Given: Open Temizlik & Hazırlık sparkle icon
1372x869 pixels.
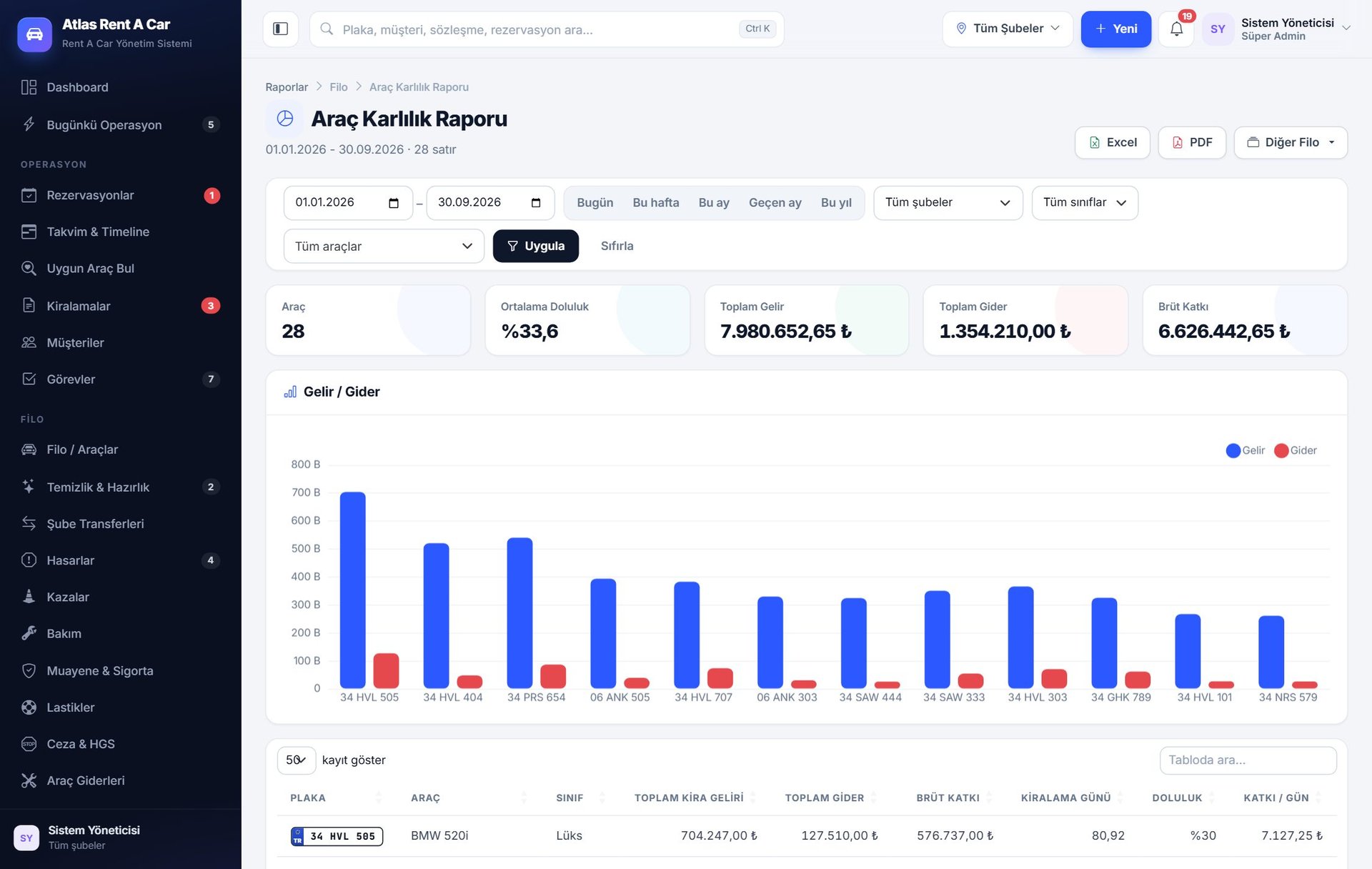Looking at the screenshot, I should (x=29, y=487).
